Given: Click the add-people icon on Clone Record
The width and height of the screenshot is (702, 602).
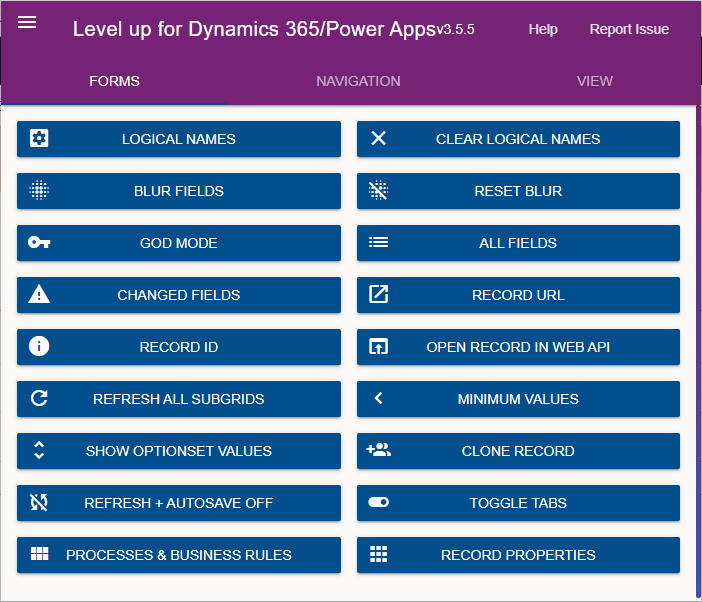Looking at the screenshot, I should pyautogui.click(x=378, y=449).
